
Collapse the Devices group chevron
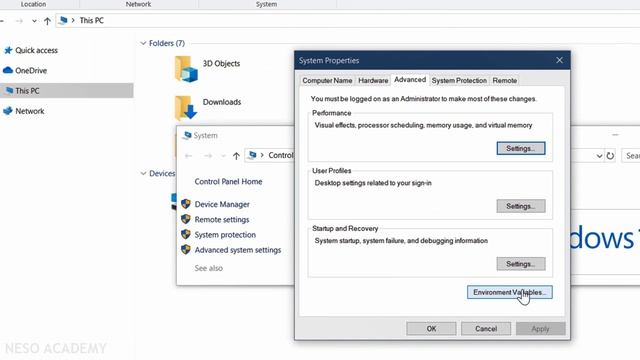point(143,173)
